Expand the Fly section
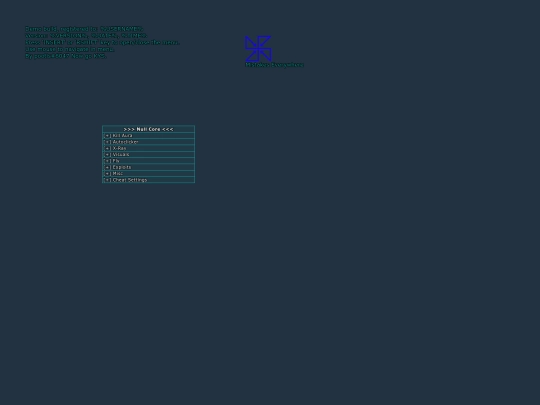Viewport: 540px width, 405px height. [148, 161]
